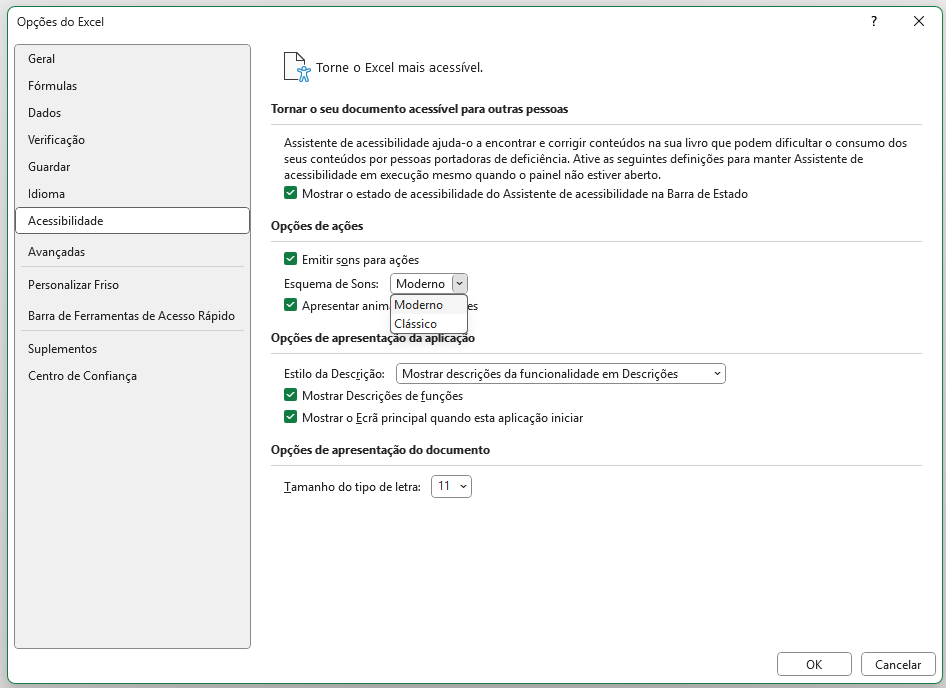
Task: Select the "Guardar" category
Action: pos(50,167)
